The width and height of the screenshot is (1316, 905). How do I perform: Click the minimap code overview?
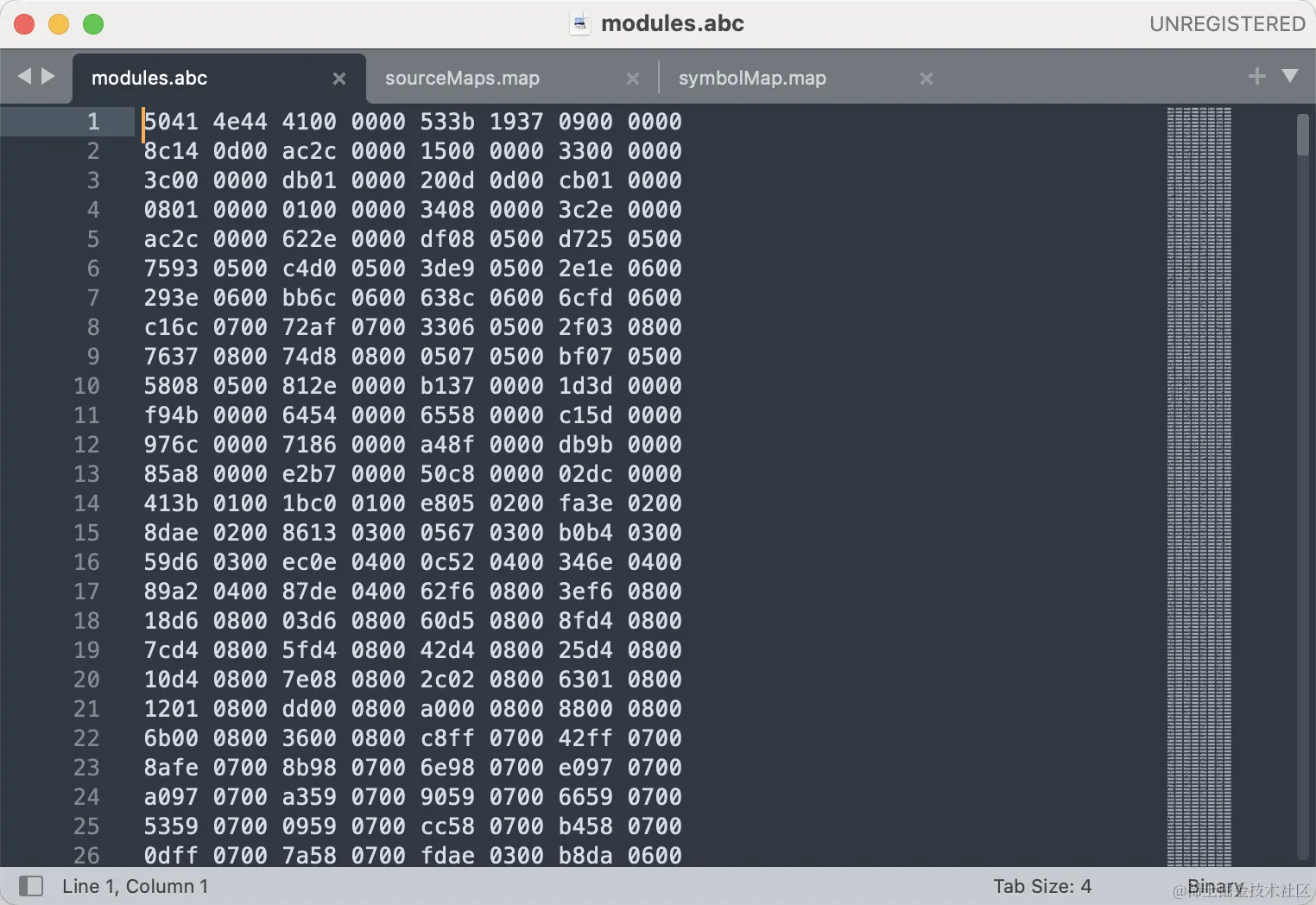(1199, 486)
